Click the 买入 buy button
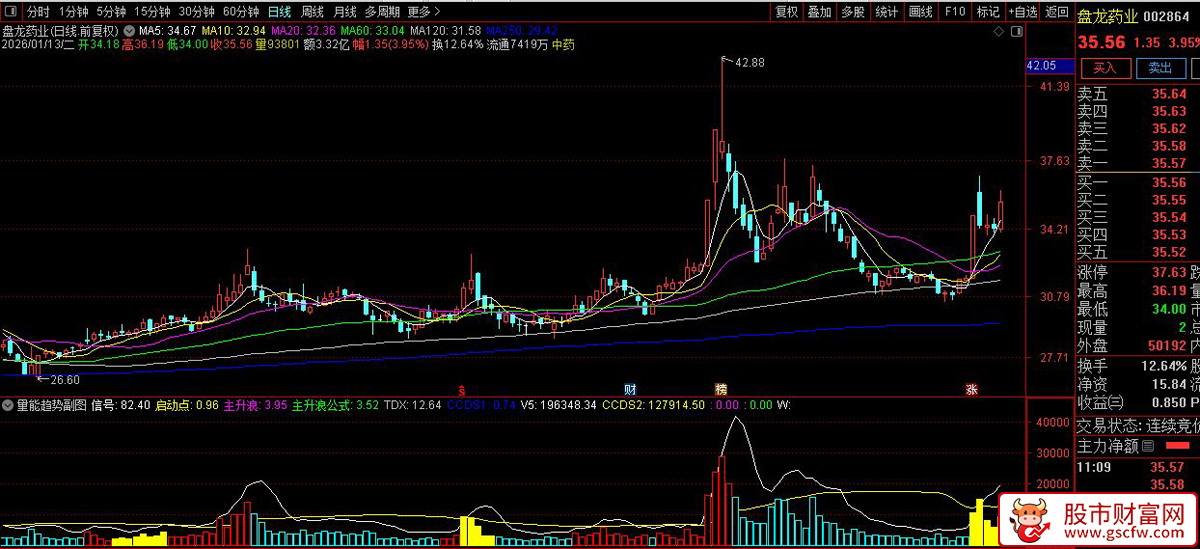This screenshot has width=1200, height=549. point(1104,68)
